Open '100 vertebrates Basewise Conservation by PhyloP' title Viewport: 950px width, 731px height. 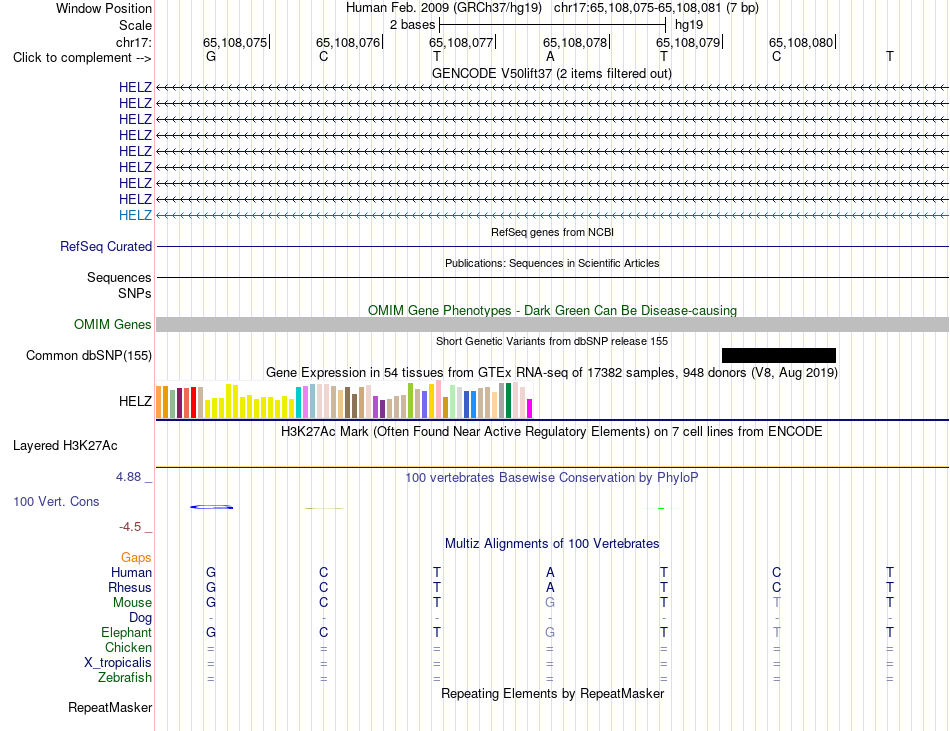point(552,478)
